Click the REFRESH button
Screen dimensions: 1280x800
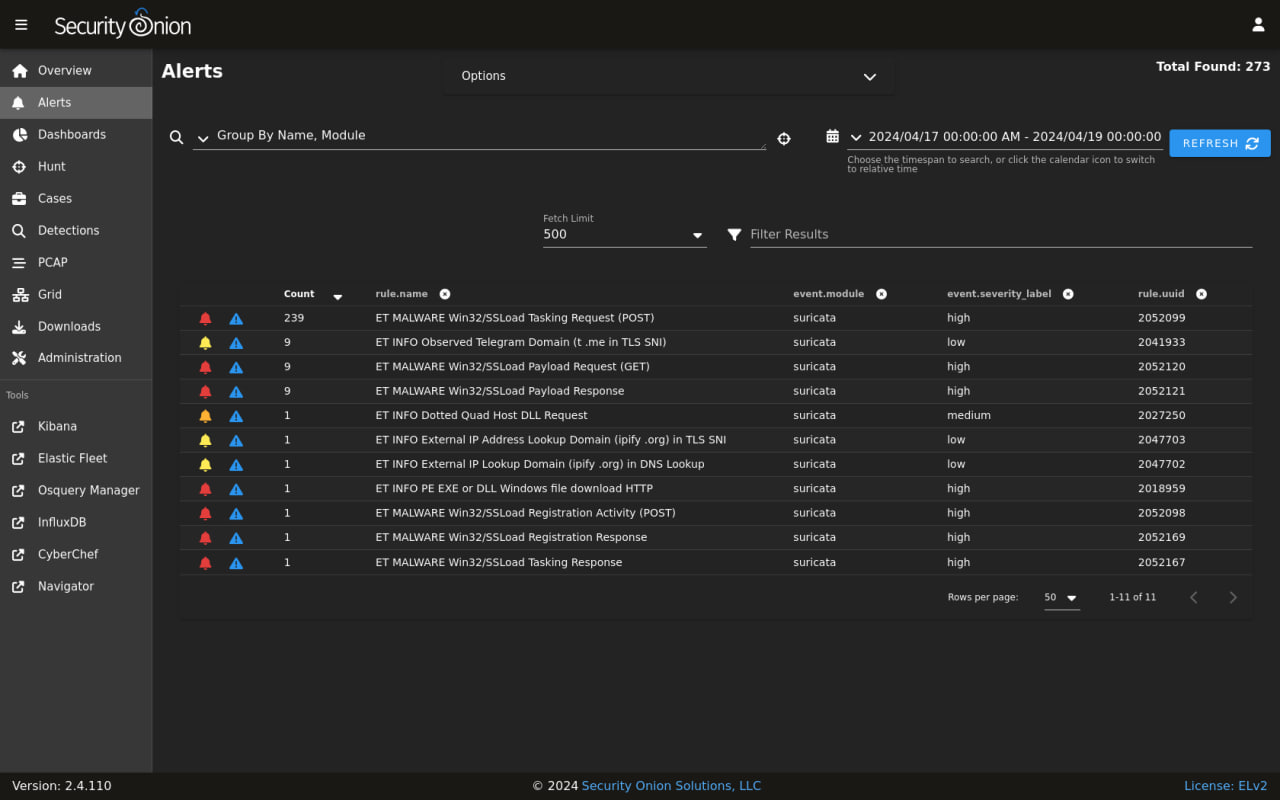point(1220,143)
